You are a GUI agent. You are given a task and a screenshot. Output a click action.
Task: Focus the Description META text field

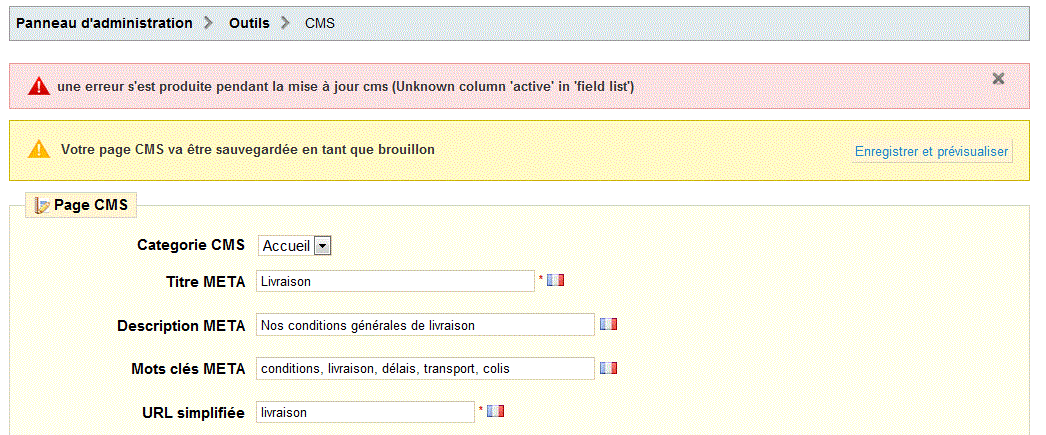425,325
